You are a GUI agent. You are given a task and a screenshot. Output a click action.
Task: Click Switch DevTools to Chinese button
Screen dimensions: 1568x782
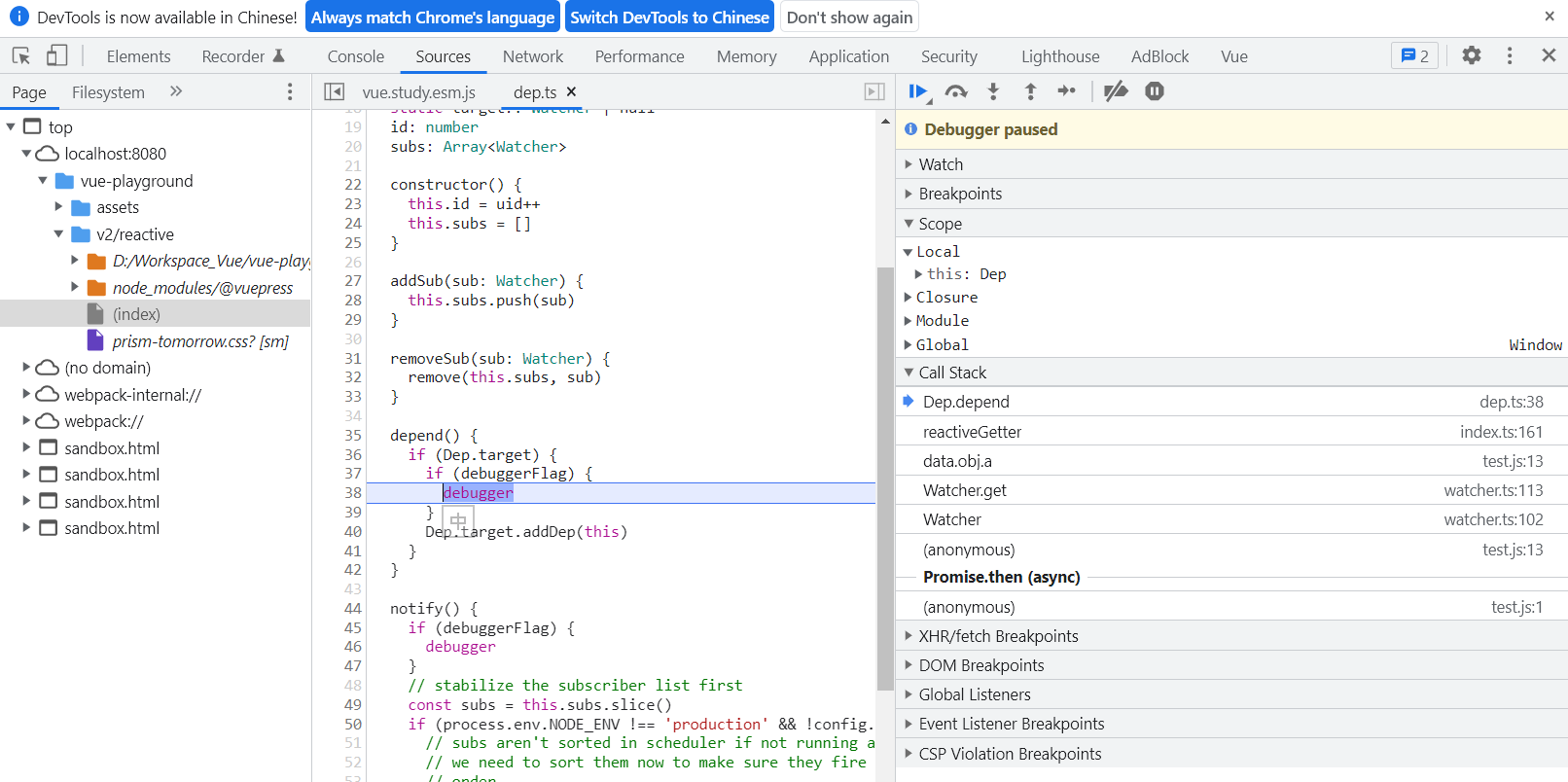pyautogui.click(x=669, y=18)
